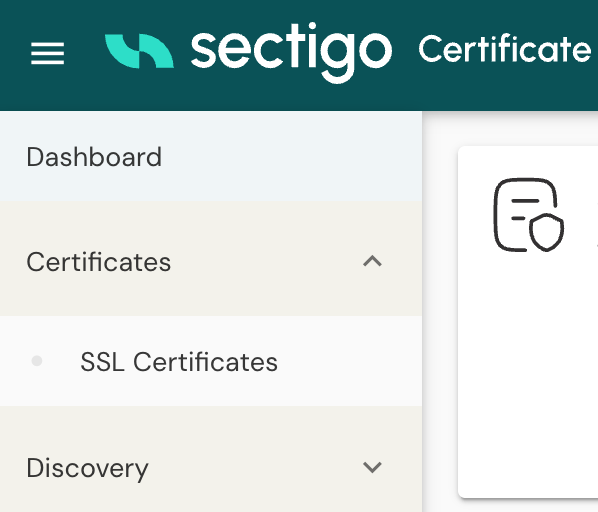
Task: Collapse the Certificates section chevron
Action: (x=372, y=262)
